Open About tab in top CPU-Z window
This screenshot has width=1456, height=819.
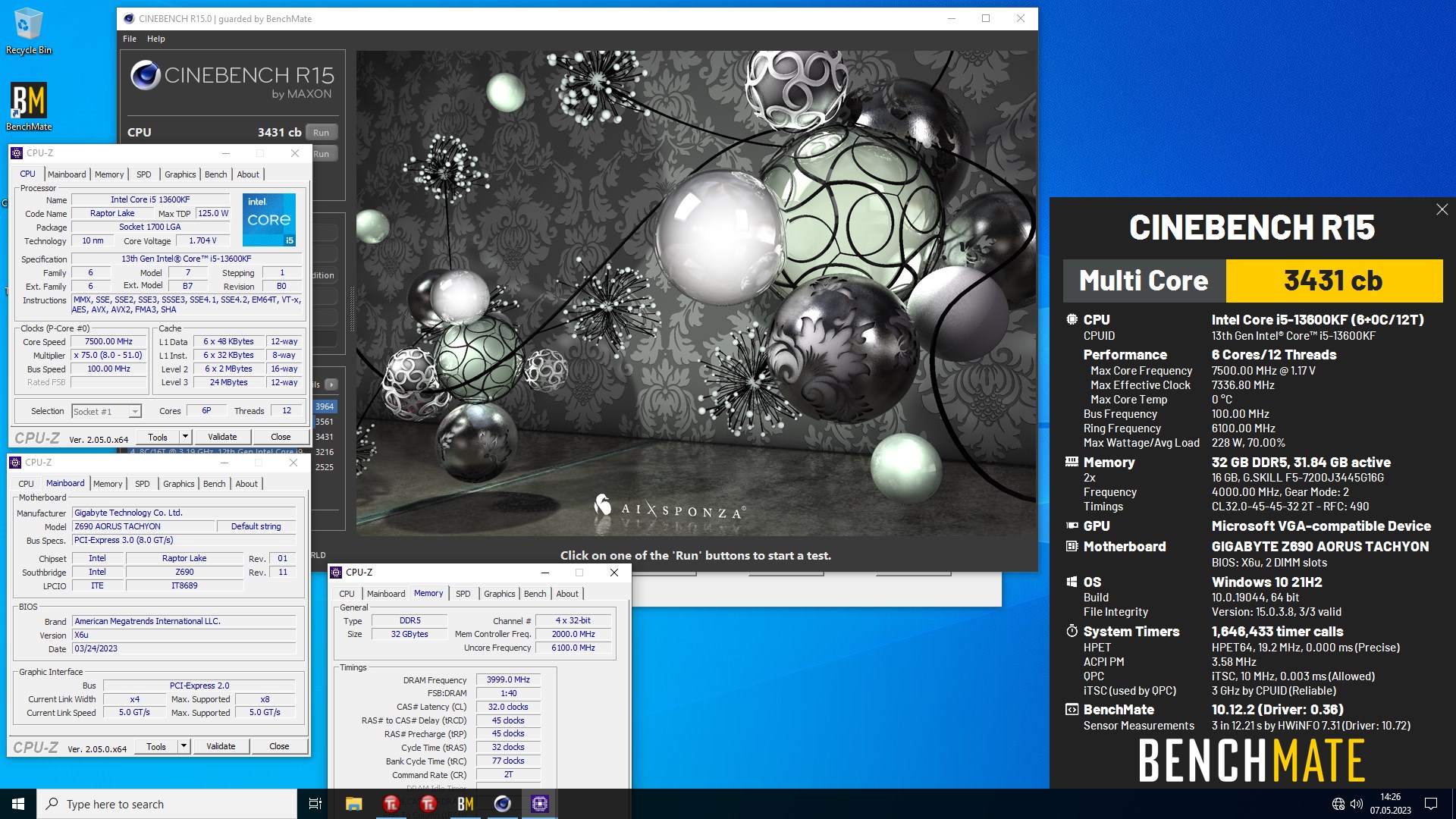click(x=248, y=174)
